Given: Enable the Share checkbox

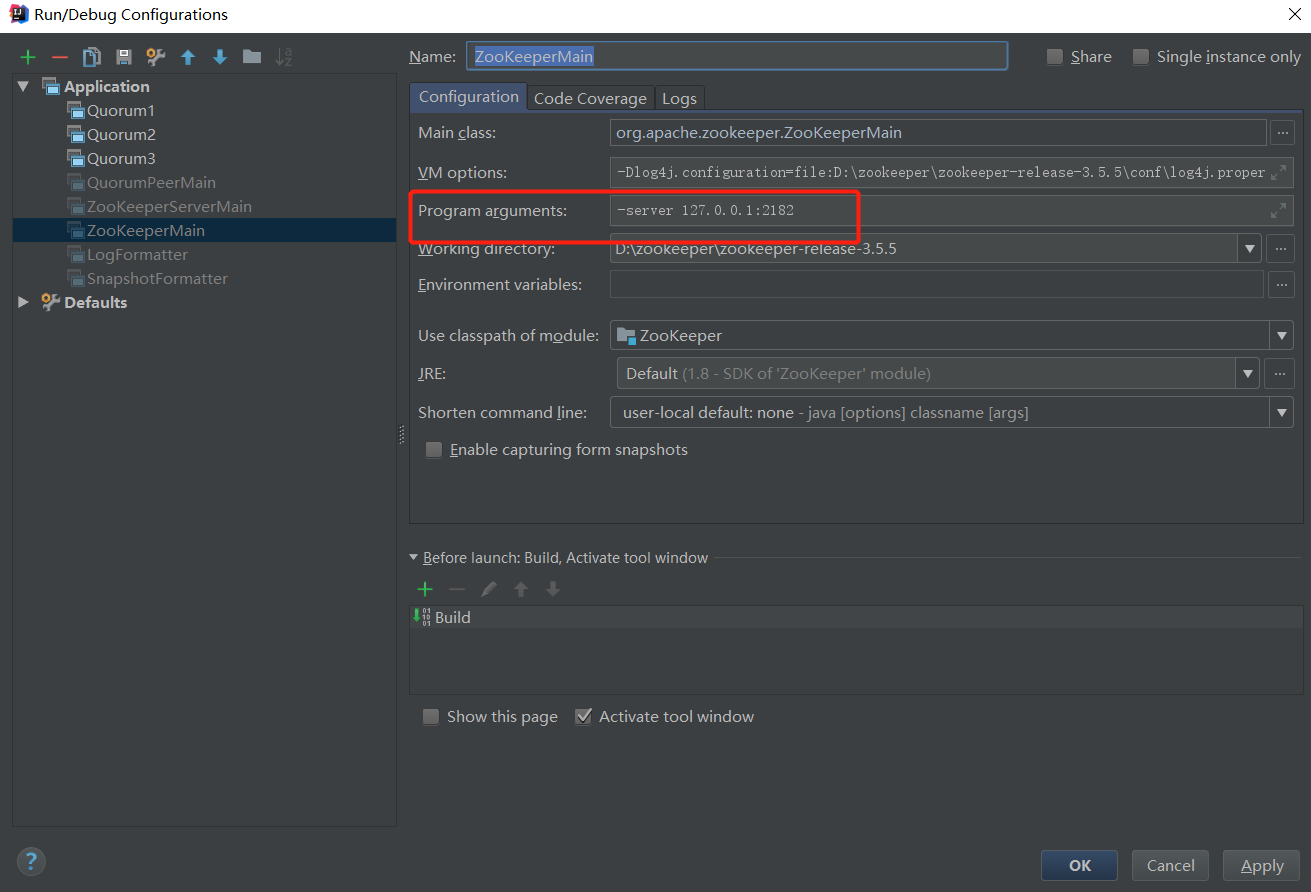Looking at the screenshot, I should [x=1055, y=57].
